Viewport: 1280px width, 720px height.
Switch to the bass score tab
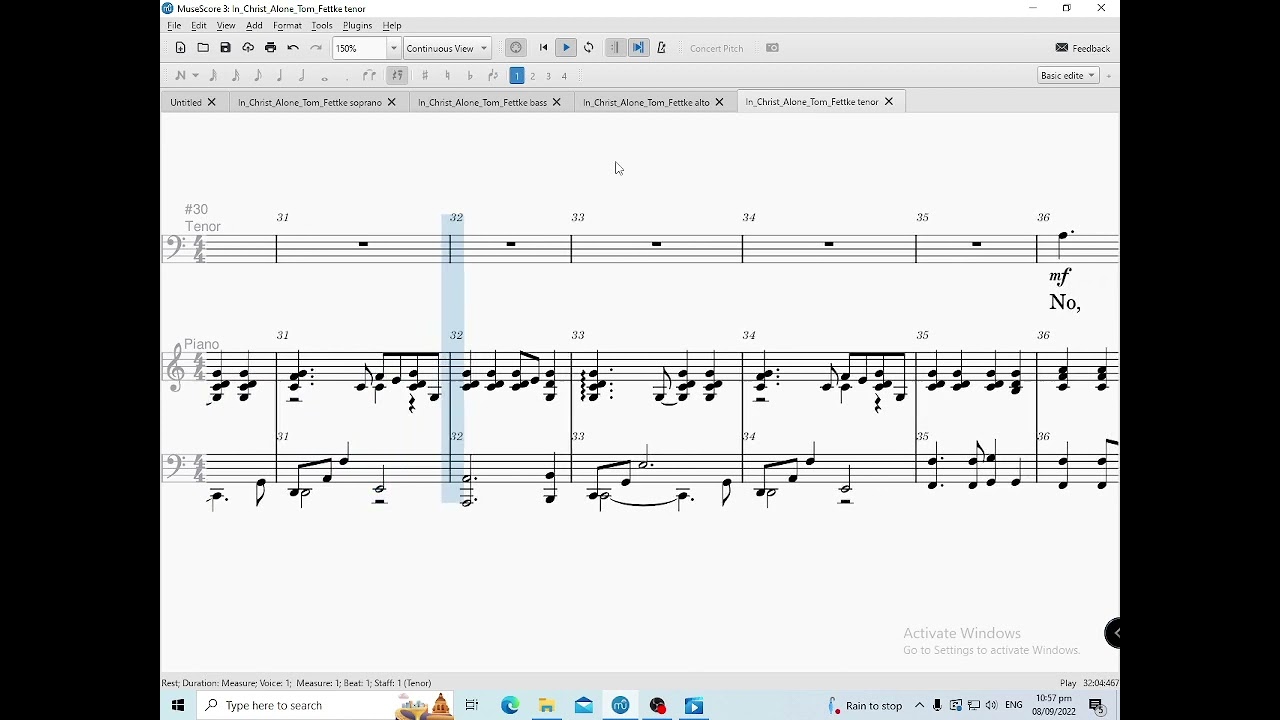tap(482, 102)
